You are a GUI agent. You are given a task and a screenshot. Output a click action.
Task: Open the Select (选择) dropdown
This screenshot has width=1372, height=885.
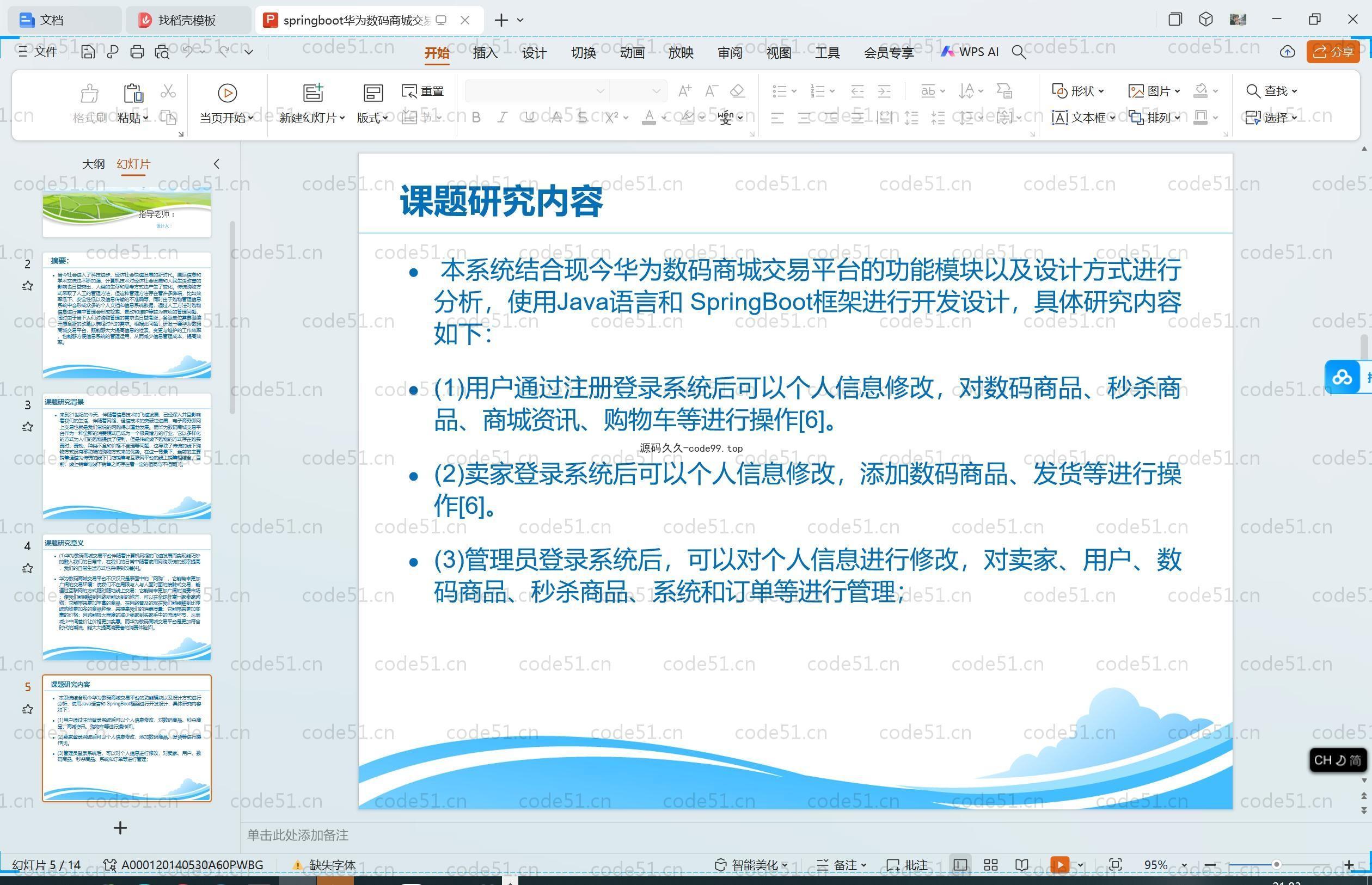[1271, 117]
